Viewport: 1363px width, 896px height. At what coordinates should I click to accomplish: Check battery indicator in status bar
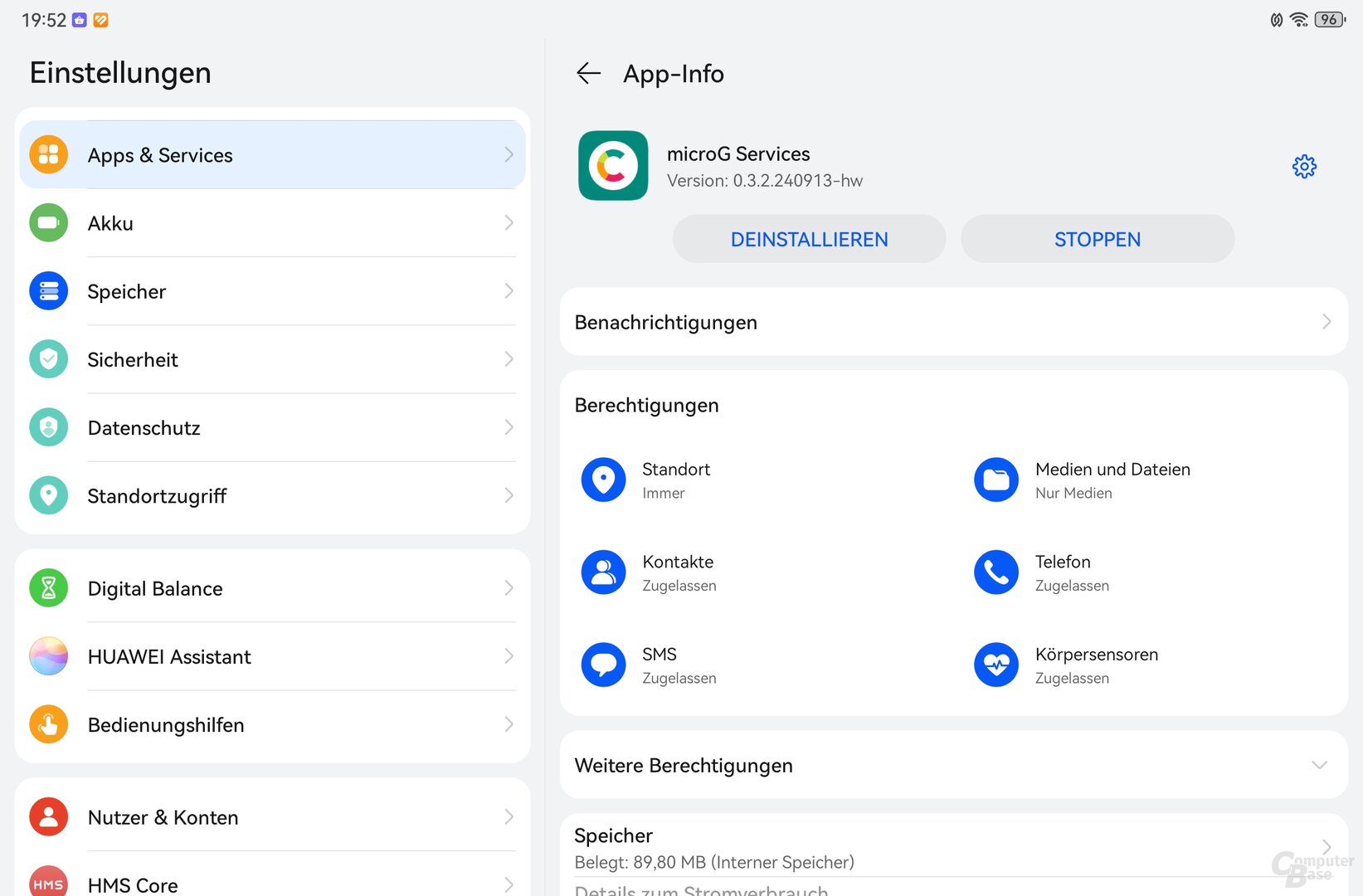pyautogui.click(x=1330, y=19)
